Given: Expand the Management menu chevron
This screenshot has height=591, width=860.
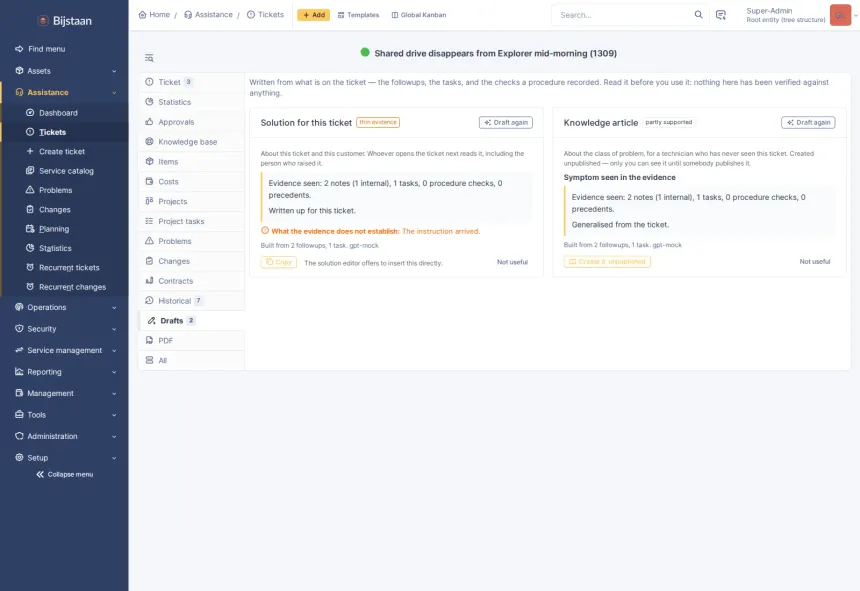Looking at the screenshot, I should coord(114,394).
